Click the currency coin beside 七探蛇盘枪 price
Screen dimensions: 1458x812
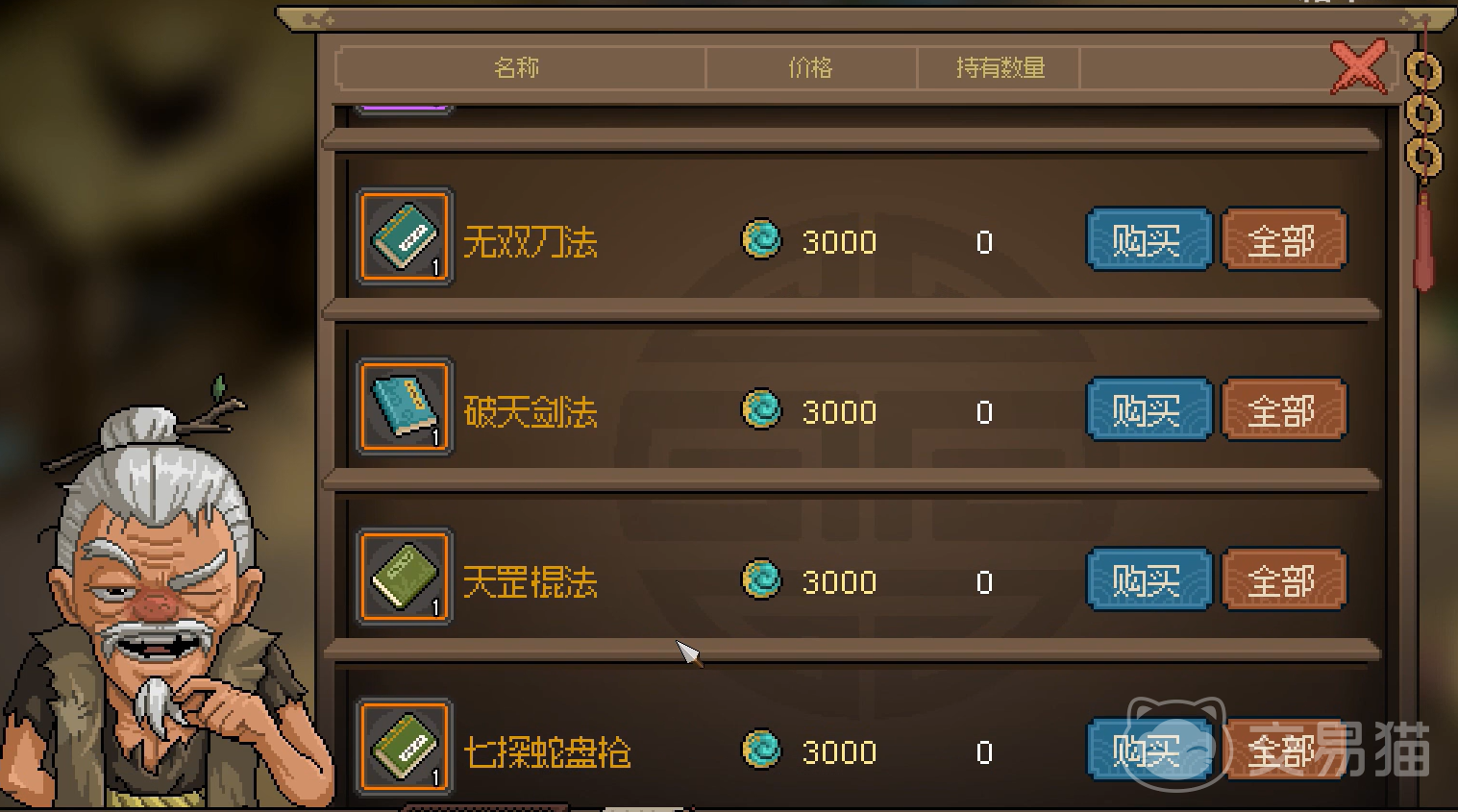[x=761, y=750]
